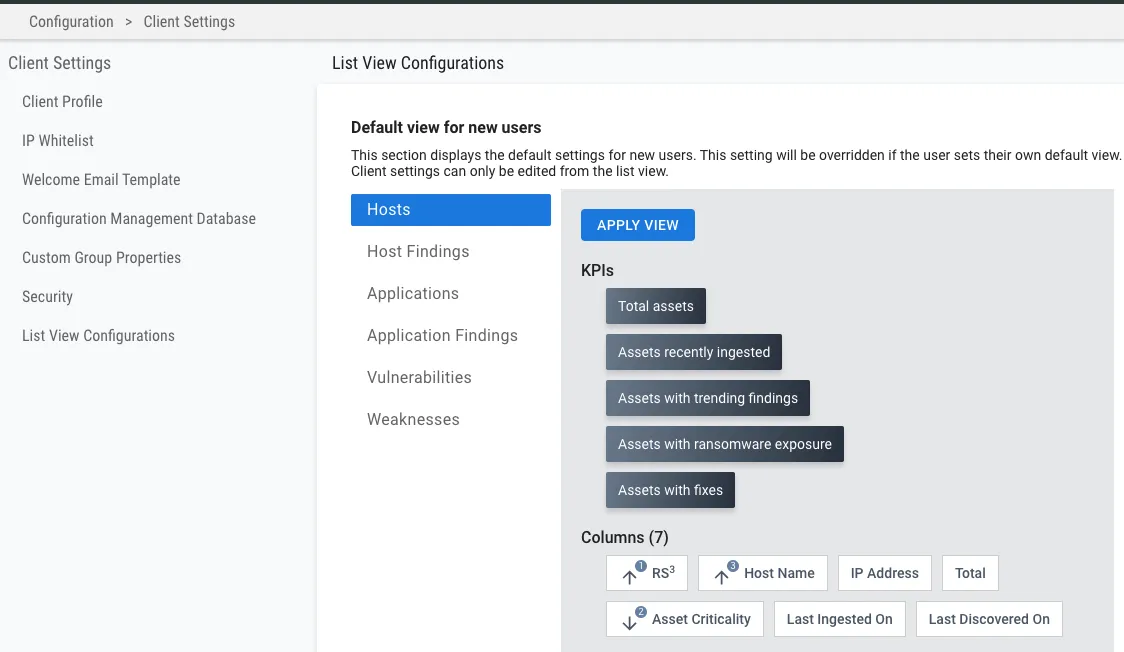Open Configuration Management Database settings

[x=139, y=219]
